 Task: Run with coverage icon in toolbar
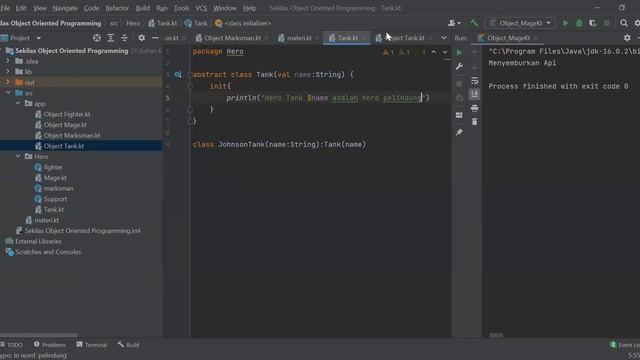point(593,23)
